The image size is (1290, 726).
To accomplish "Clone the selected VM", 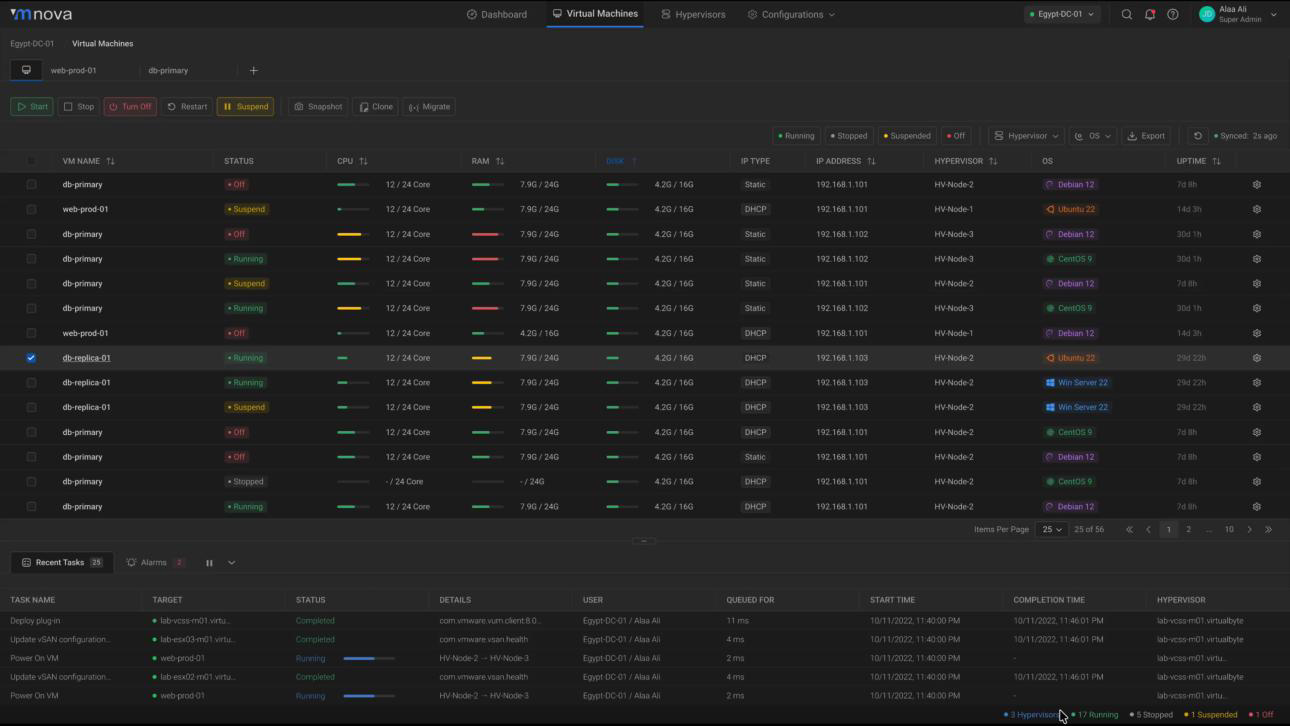I will pos(375,107).
